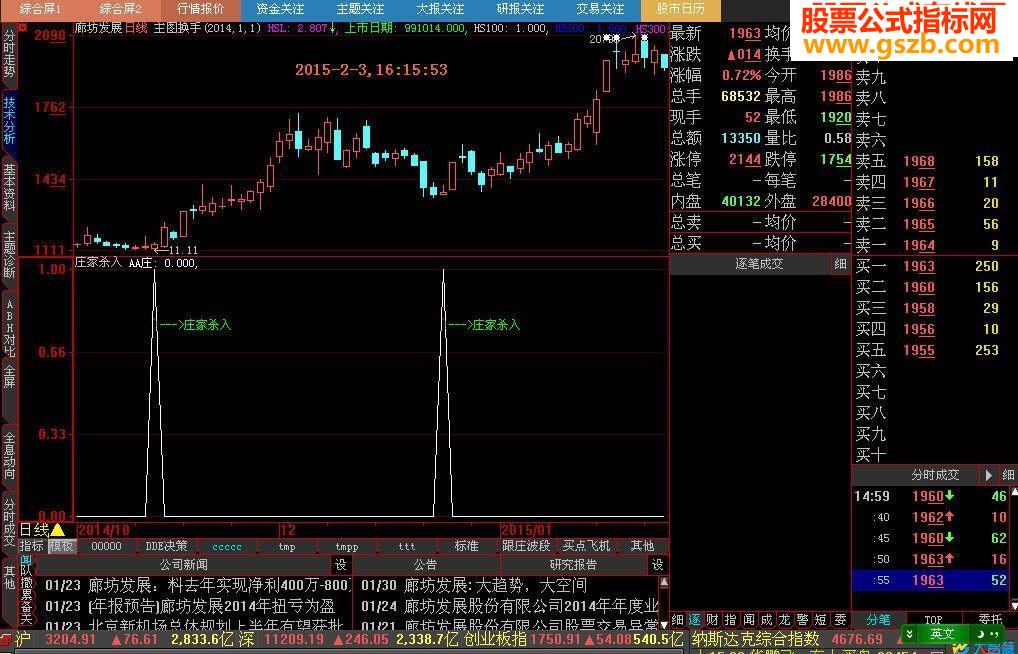This screenshot has width=1018, height=654.
Task: Select the 财 bottom tab
Action: tap(713, 620)
